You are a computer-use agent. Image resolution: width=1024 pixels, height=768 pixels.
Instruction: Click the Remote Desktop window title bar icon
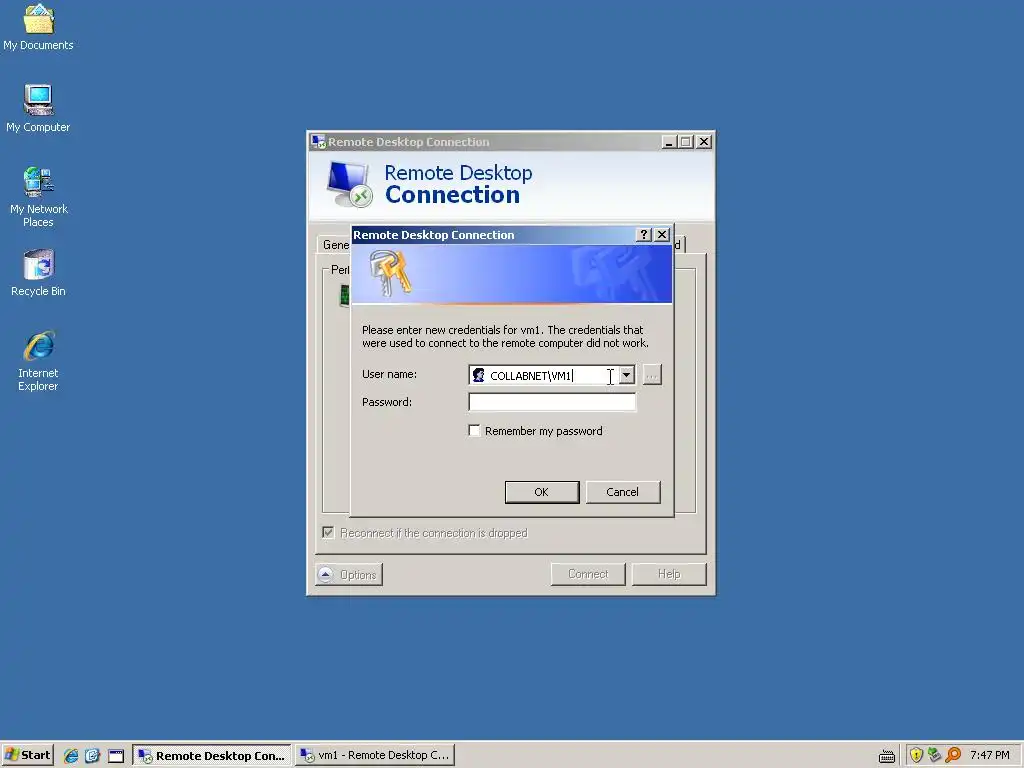pyautogui.click(x=318, y=142)
